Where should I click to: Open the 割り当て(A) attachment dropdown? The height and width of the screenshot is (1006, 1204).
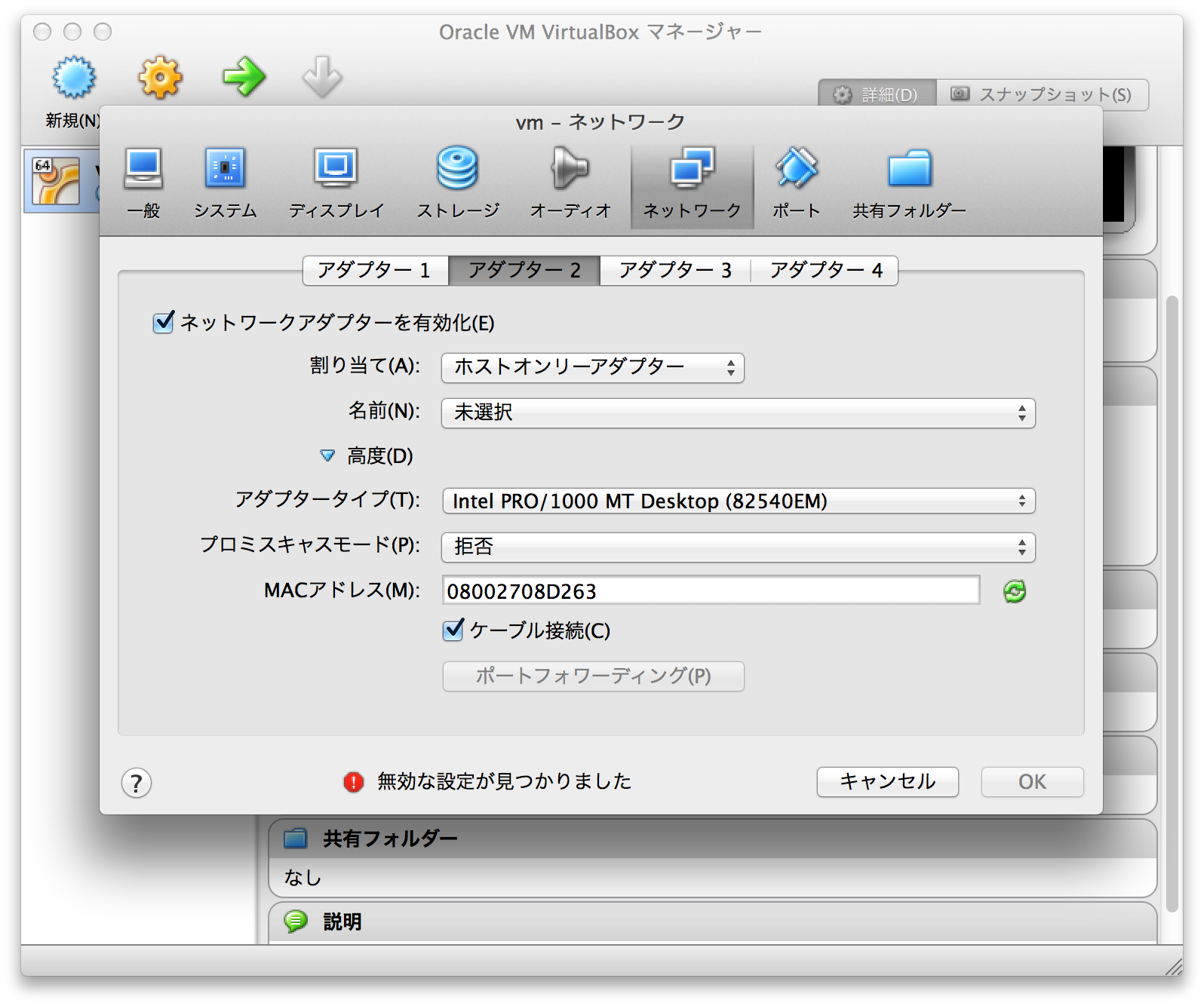pos(593,367)
